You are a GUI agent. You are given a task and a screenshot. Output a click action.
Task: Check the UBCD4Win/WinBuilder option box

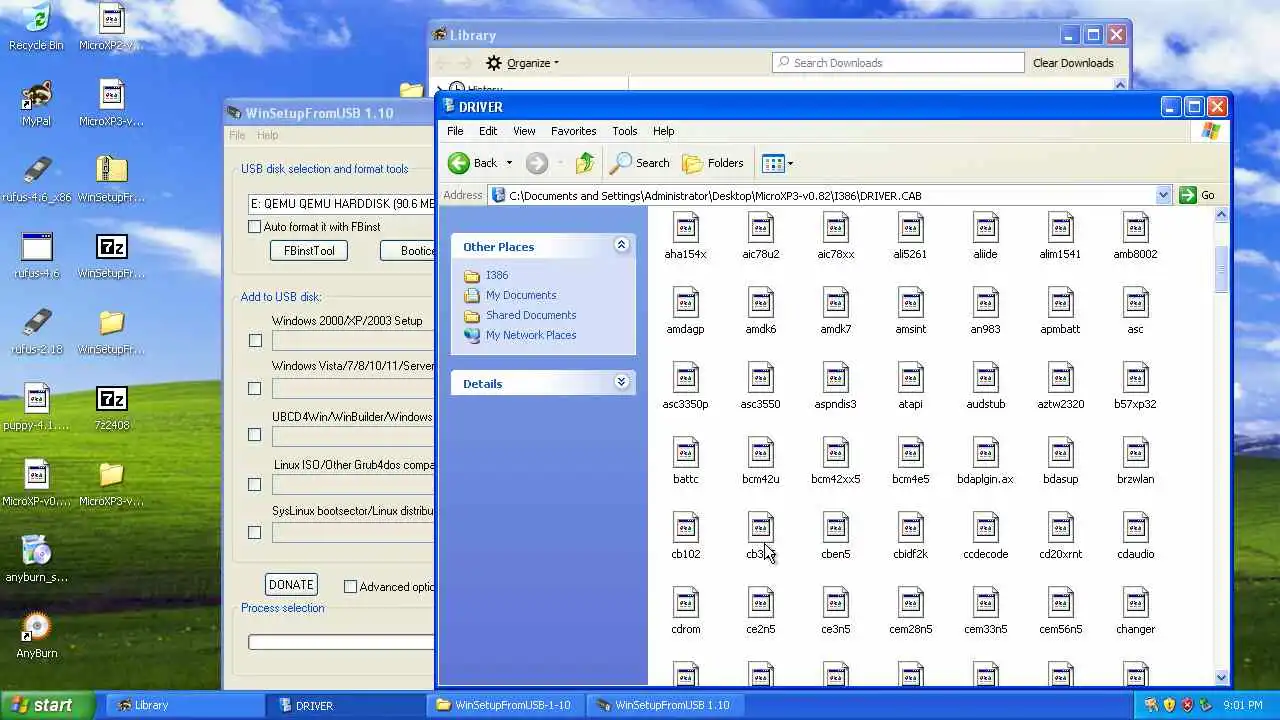pos(255,435)
